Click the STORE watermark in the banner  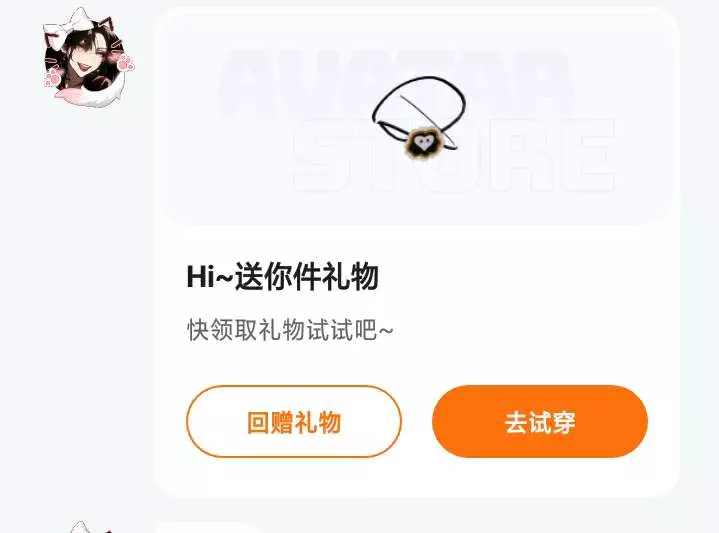point(454,155)
